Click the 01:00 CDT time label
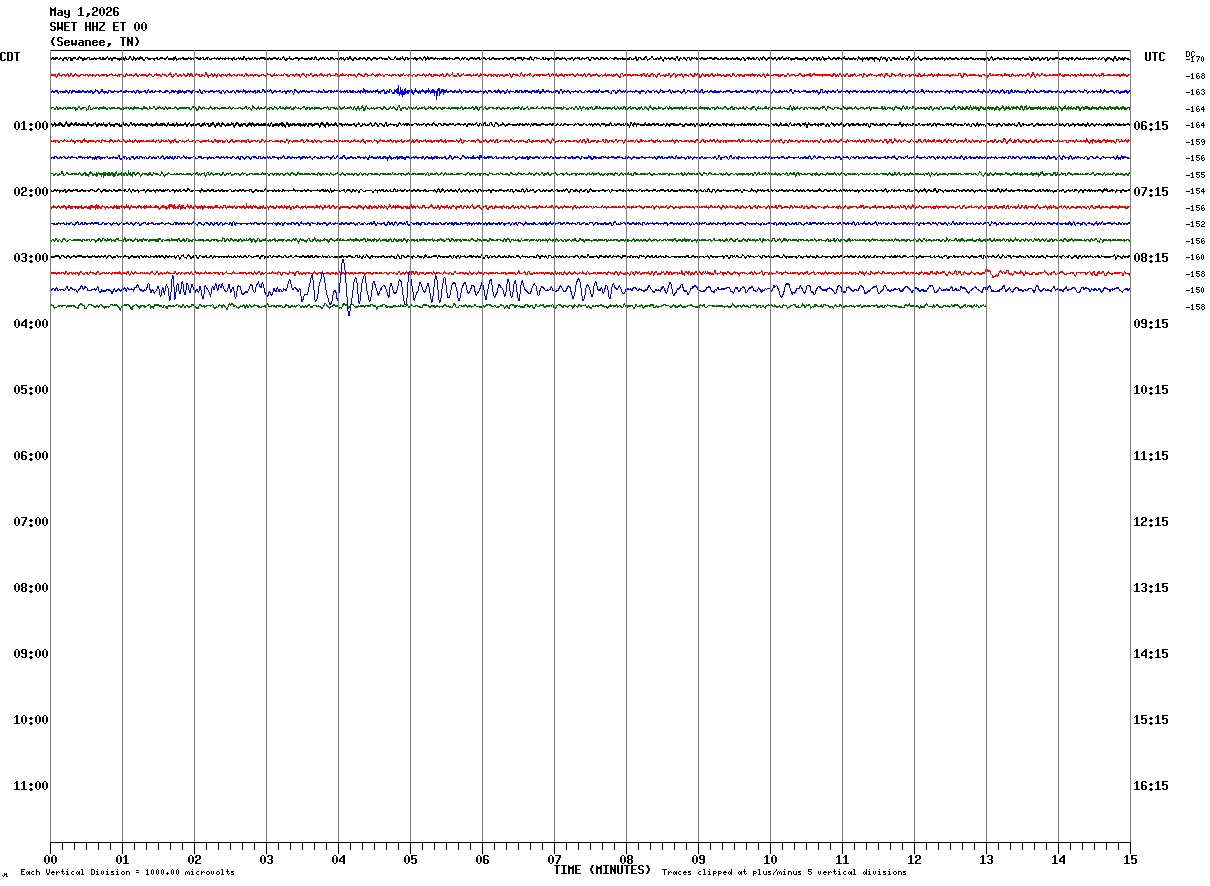Screen dimensions: 1210x886 click(x=30, y=126)
